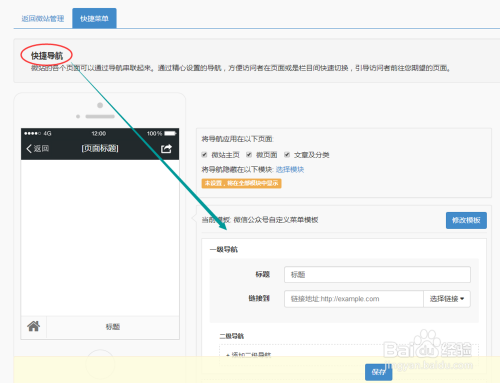The image size is (500, 383).
Task: Click the home icon in phone preview footer
Action: click(x=34, y=326)
